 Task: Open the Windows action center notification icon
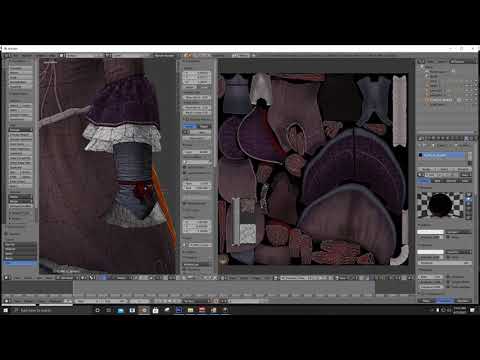[x=473, y=310]
